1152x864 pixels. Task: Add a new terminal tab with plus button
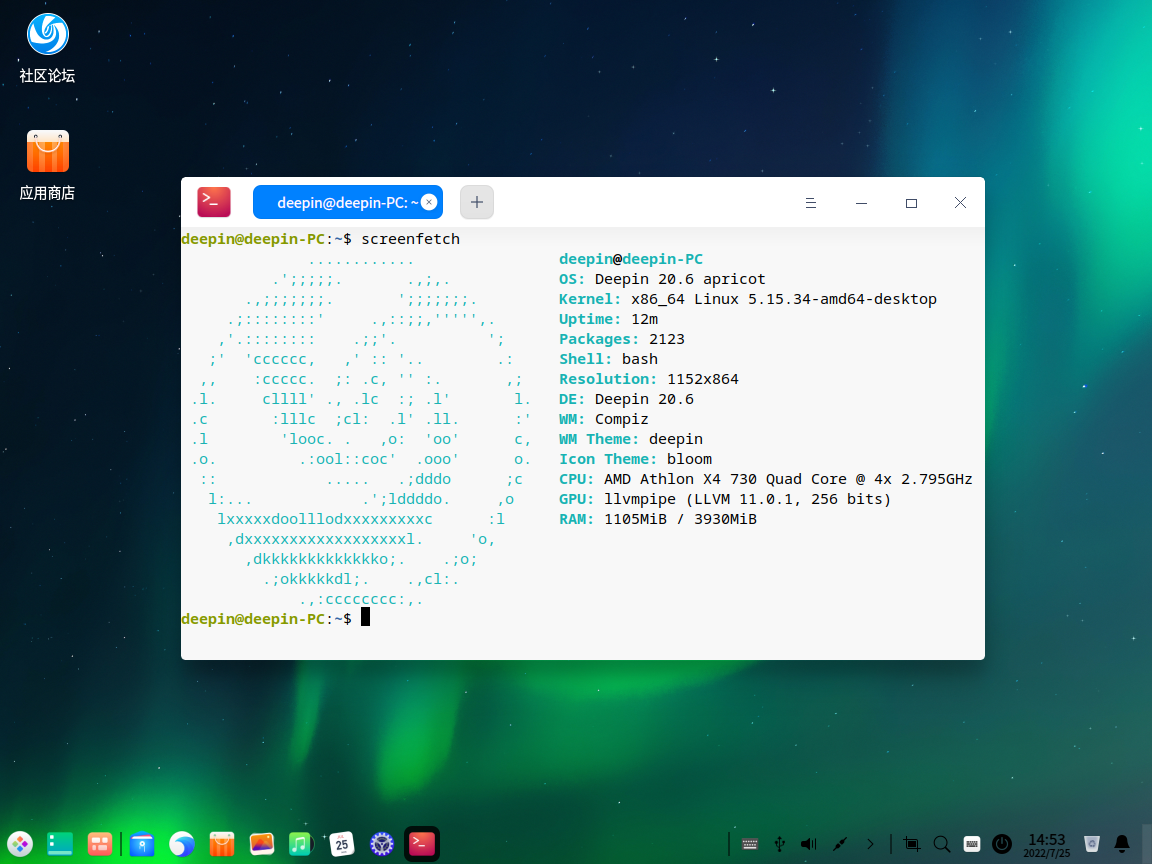pos(477,202)
